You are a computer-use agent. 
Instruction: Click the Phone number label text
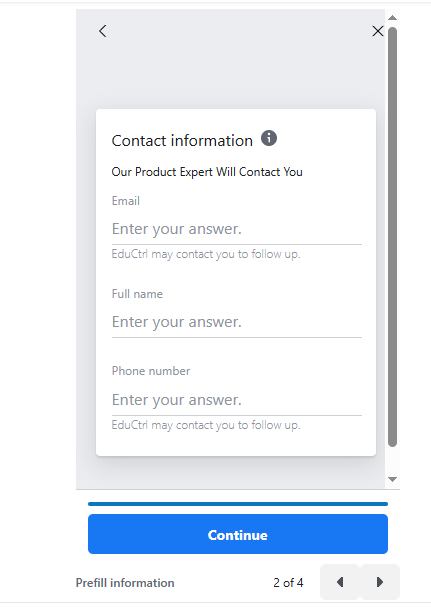[151, 371]
